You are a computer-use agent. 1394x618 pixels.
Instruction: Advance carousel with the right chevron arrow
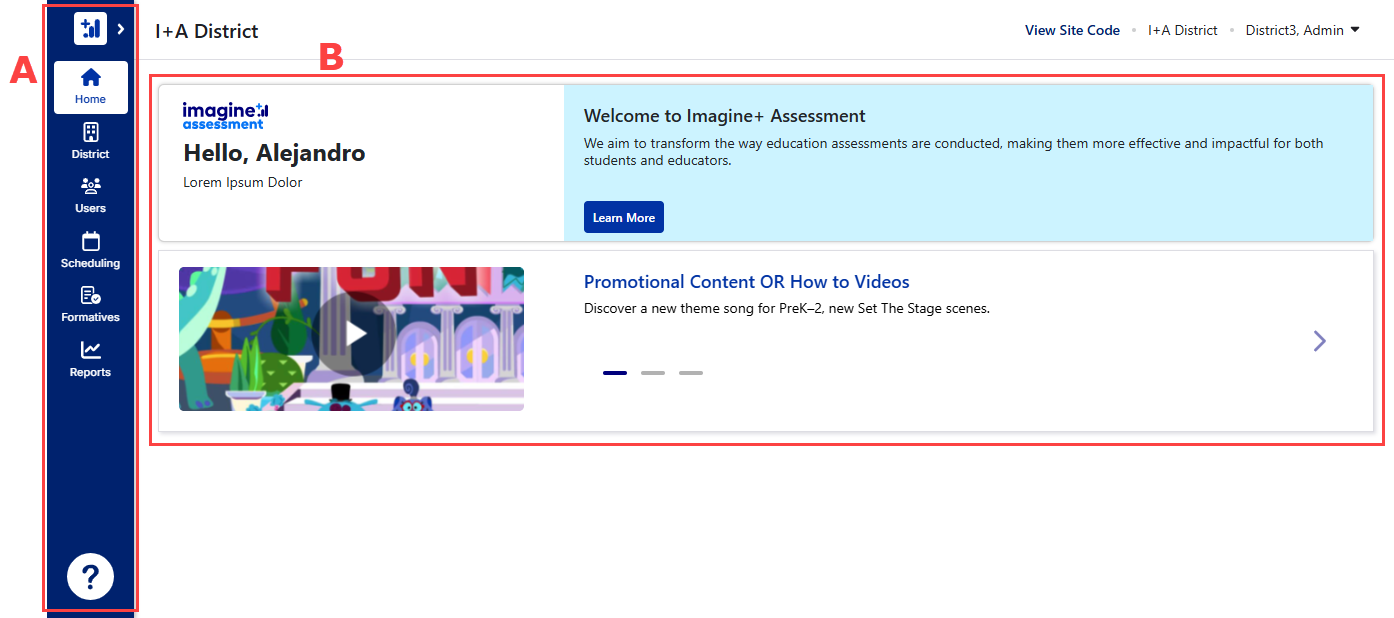click(1320, 341)
